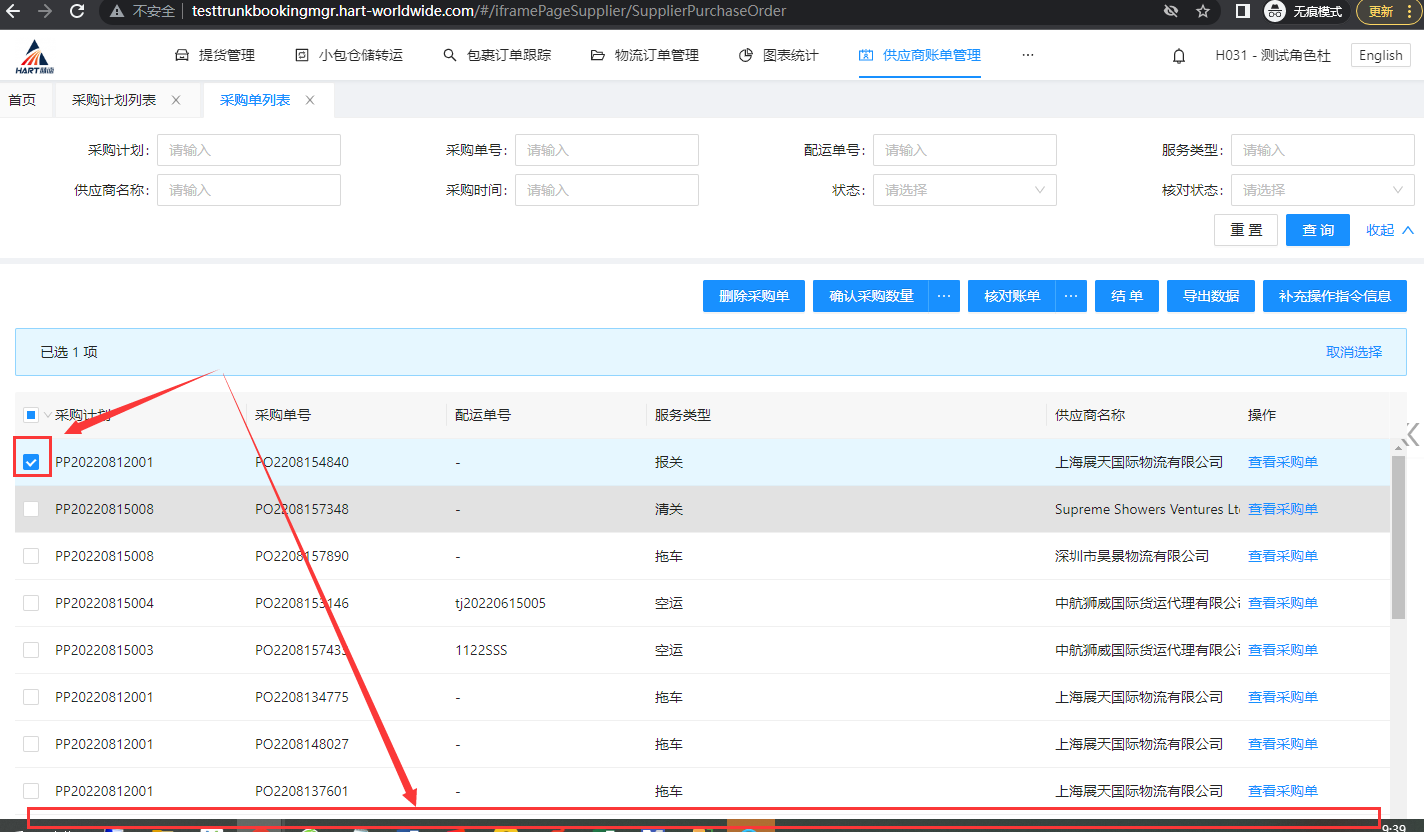The image size is (1424, 832).
Task: Click the browser bookmark star icon
Action: click(x=1203, y=11)
